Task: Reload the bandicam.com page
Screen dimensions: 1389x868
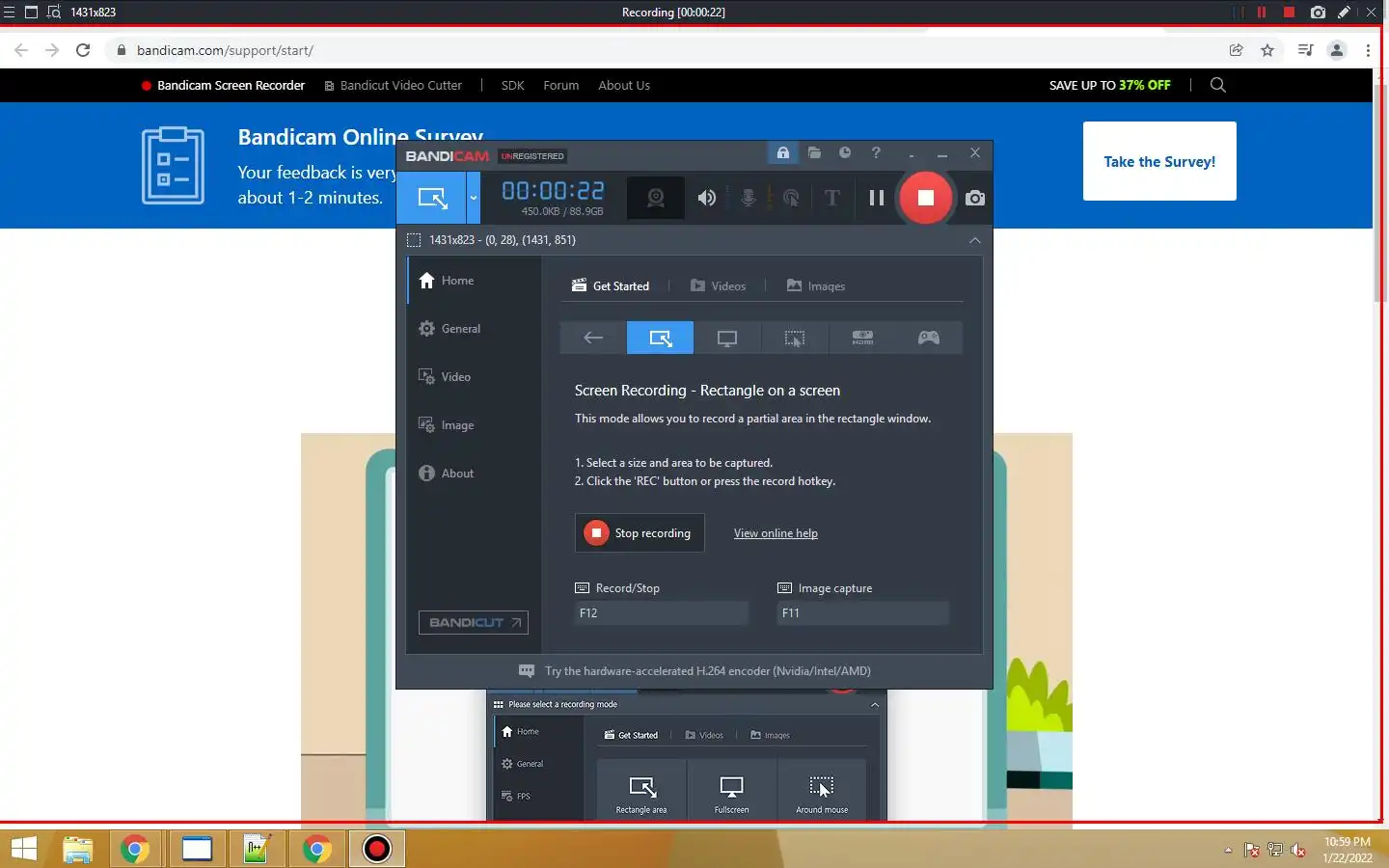Action: (x=83, y=50)
